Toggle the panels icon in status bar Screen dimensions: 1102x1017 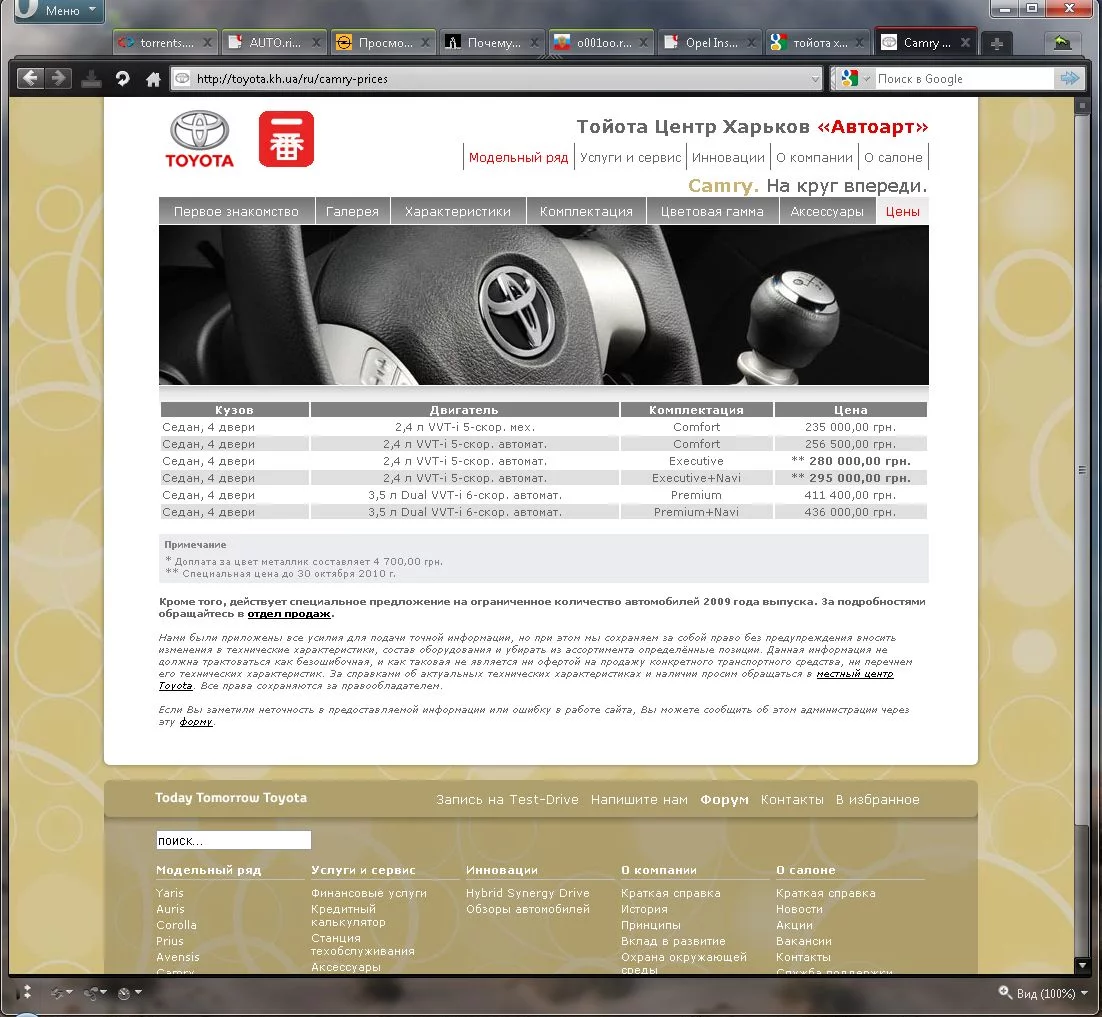click(x=27, y=992)
